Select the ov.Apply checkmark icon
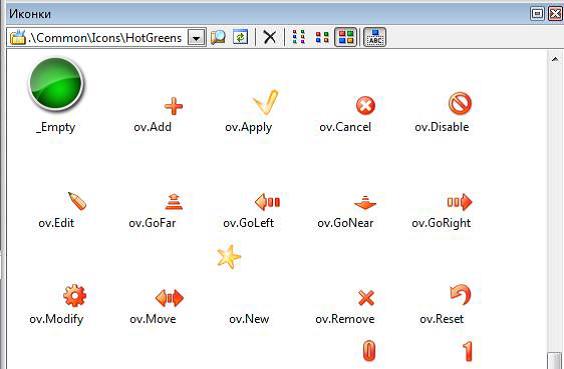 (266, 102)
